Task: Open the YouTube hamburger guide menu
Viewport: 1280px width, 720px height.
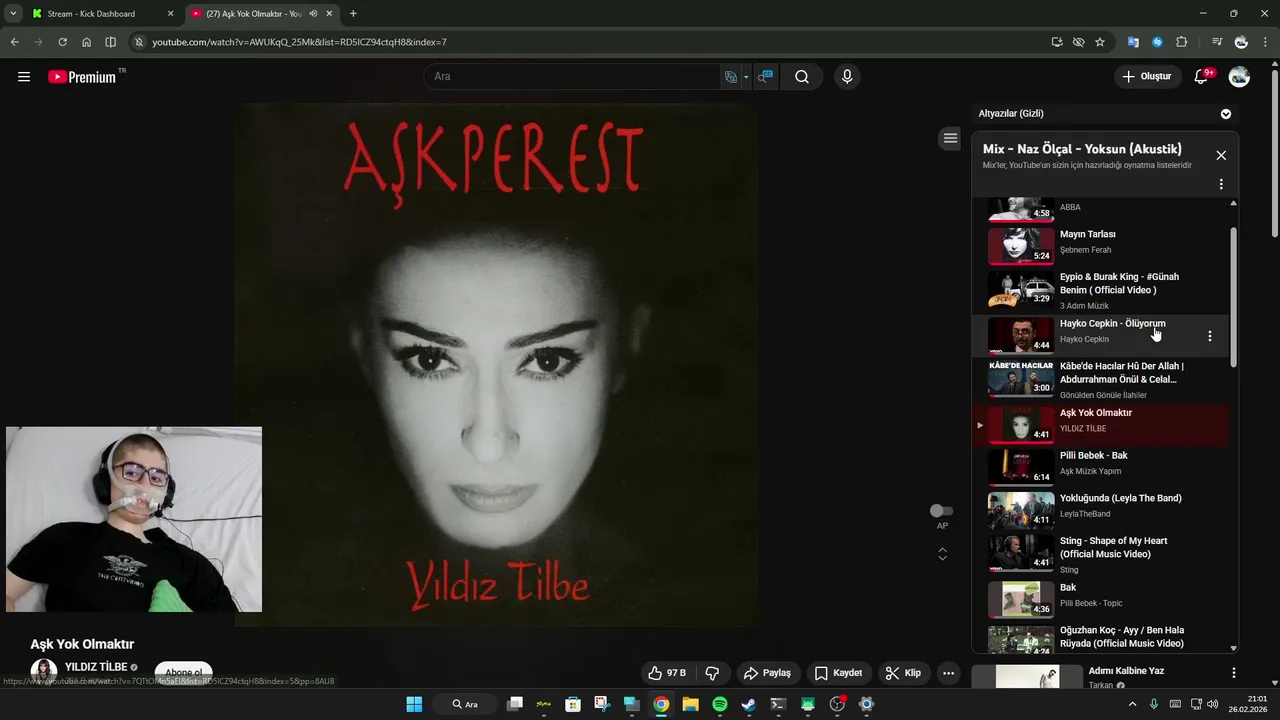Action: click(24, 77)
